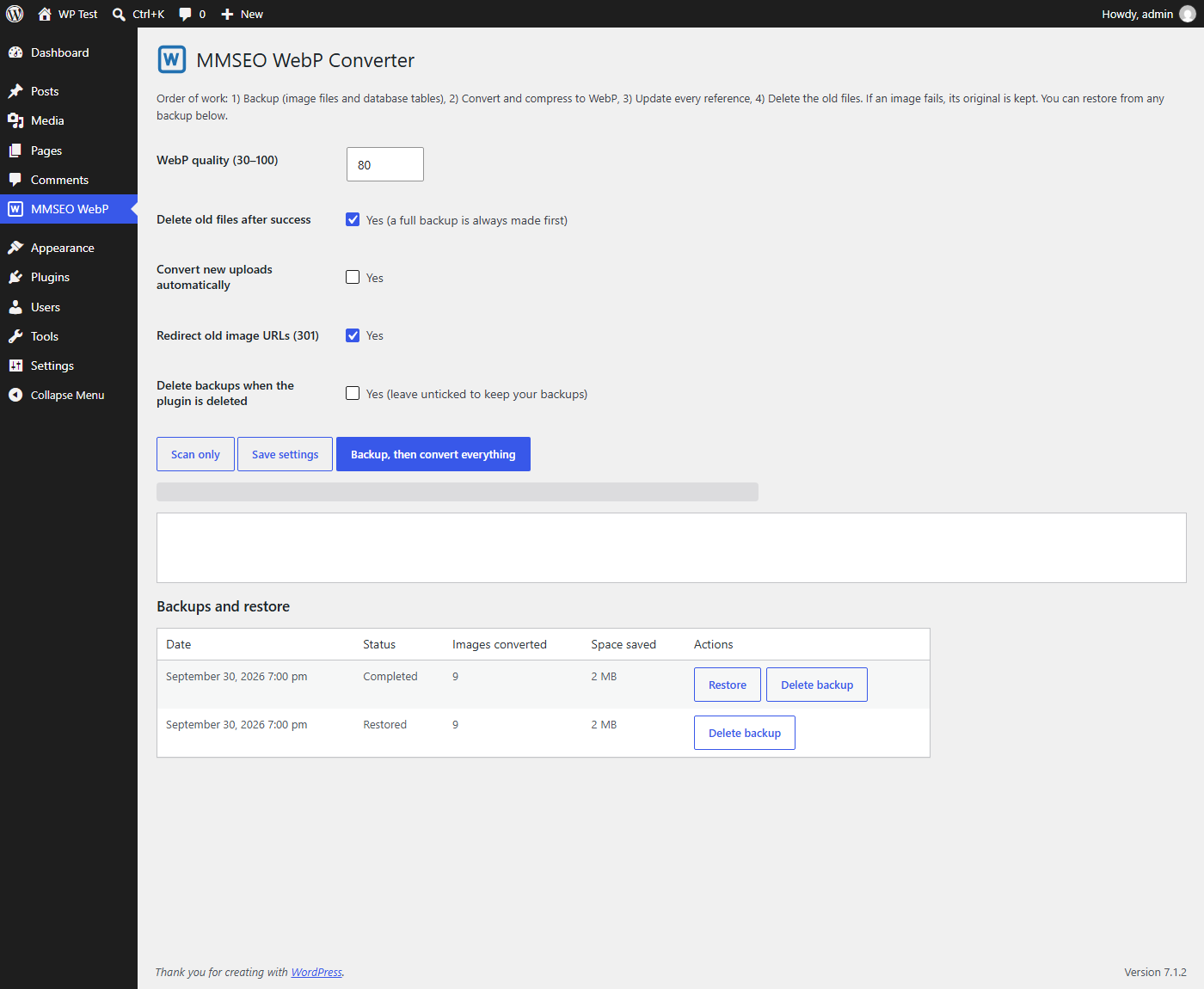The image size is (1204, 989).
Task: Click the Appearance paintbrush icon
Action: (x=15, y=248)
